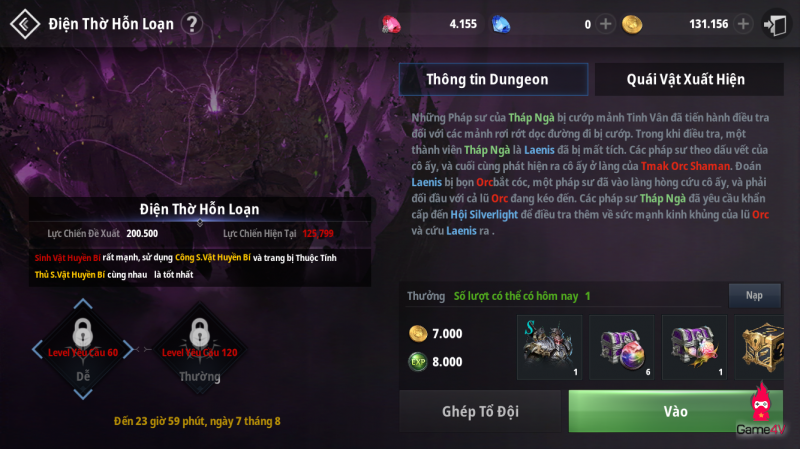This screenshot has height=449, width=800.
Task: Click the right arrow beside Dễ difficulty
Action: 128,350
